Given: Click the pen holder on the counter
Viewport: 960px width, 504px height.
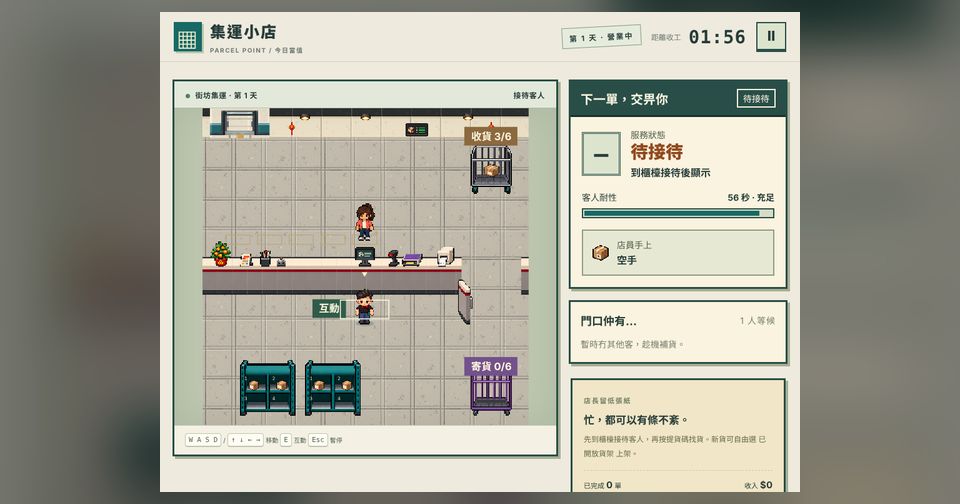Looking at the screenshot, I should [265, 258].
